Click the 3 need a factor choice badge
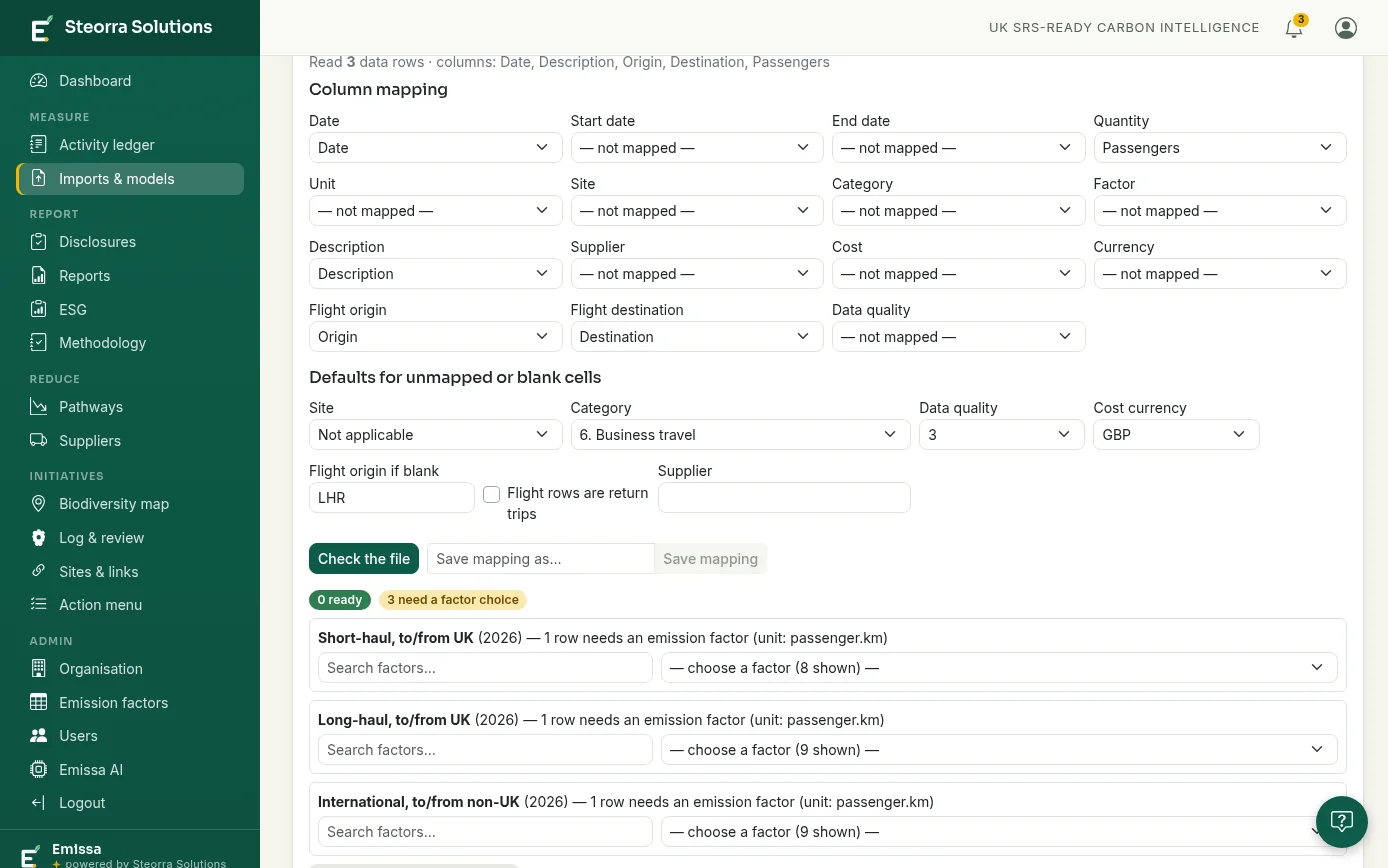Screen dimensions: 1388x868 pyautogui.click(x=453, y=600)
